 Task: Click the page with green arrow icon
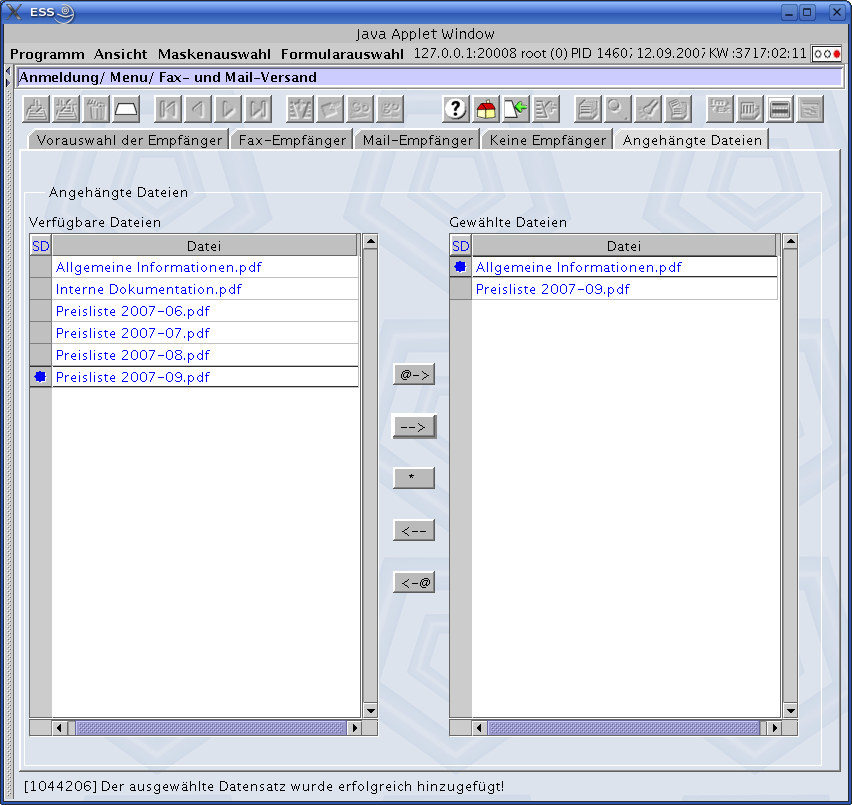coord(516,109)
